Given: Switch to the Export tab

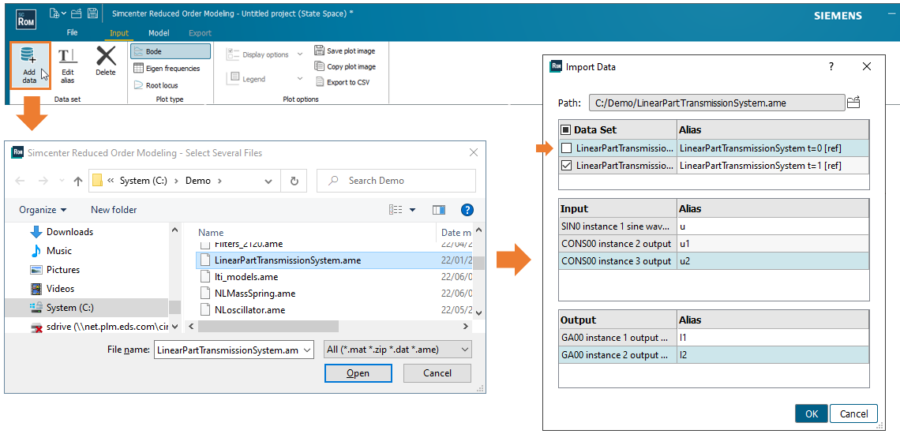Looking at the screenshot, I should (200, 33).
